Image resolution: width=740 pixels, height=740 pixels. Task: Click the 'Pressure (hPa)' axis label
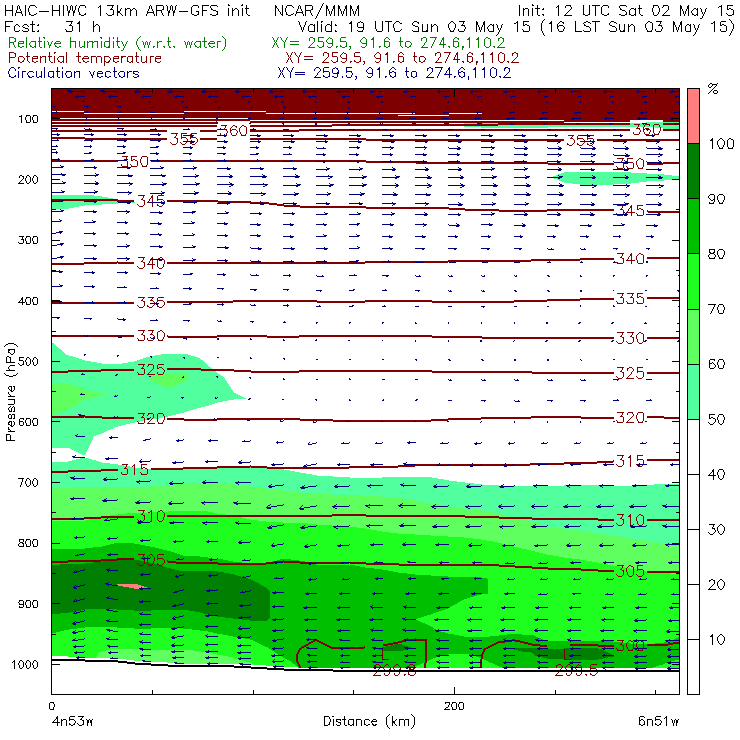point(11,392)
